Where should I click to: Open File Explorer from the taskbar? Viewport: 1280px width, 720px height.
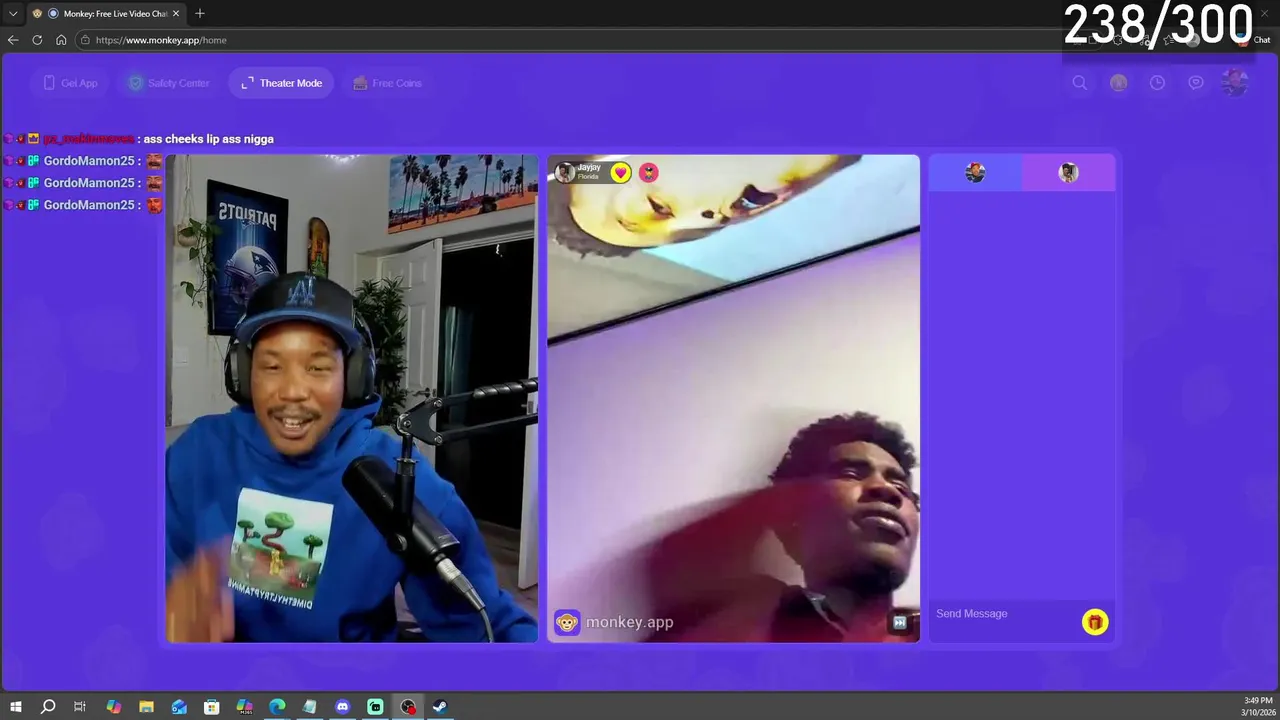tap(146, 707)
